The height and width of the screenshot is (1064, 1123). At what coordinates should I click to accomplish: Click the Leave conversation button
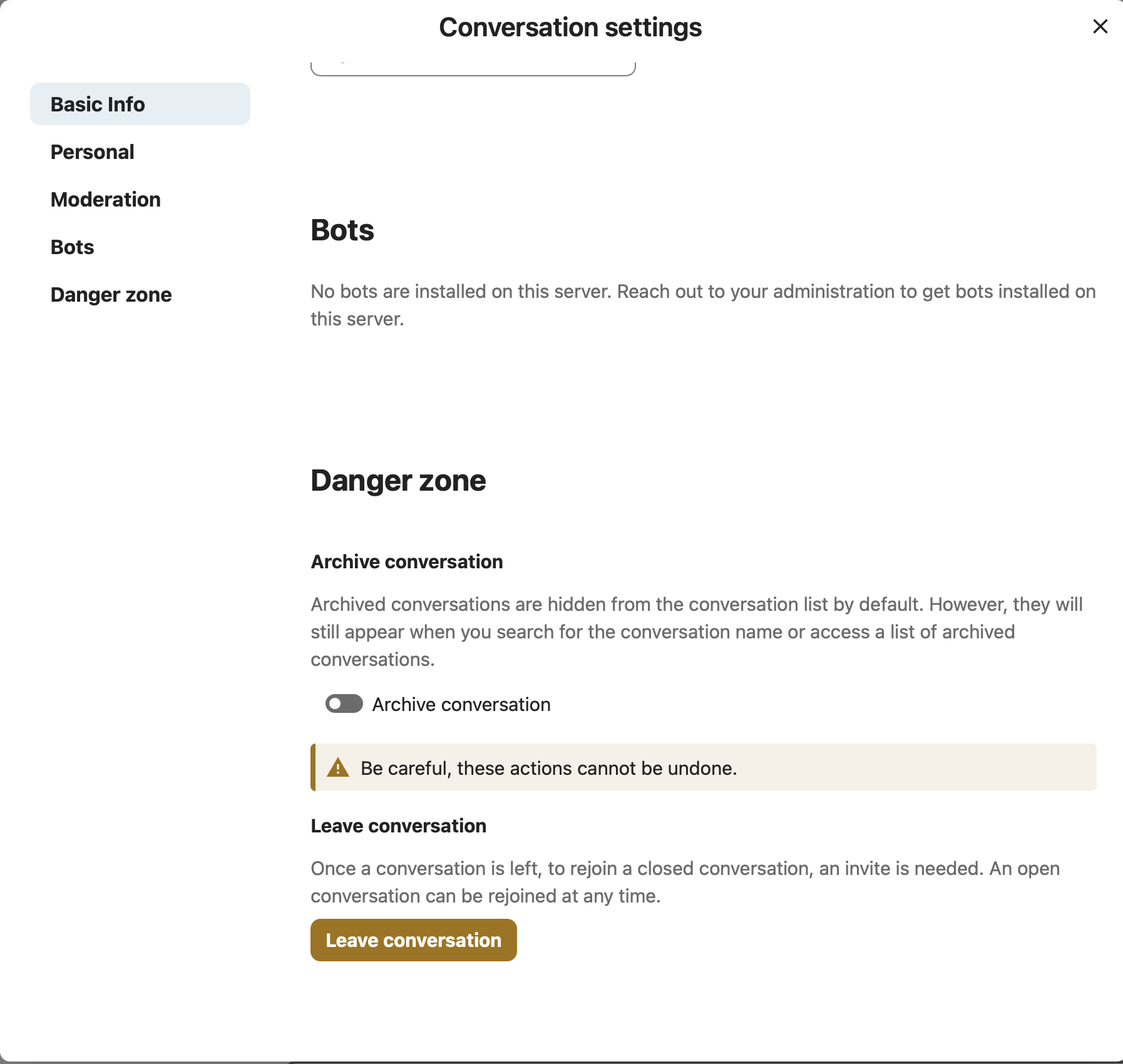click(x=413, y=939)
